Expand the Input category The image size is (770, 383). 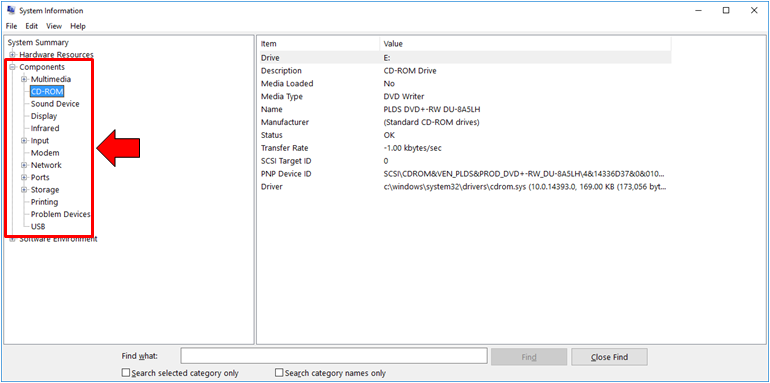[x=24, y=140]
